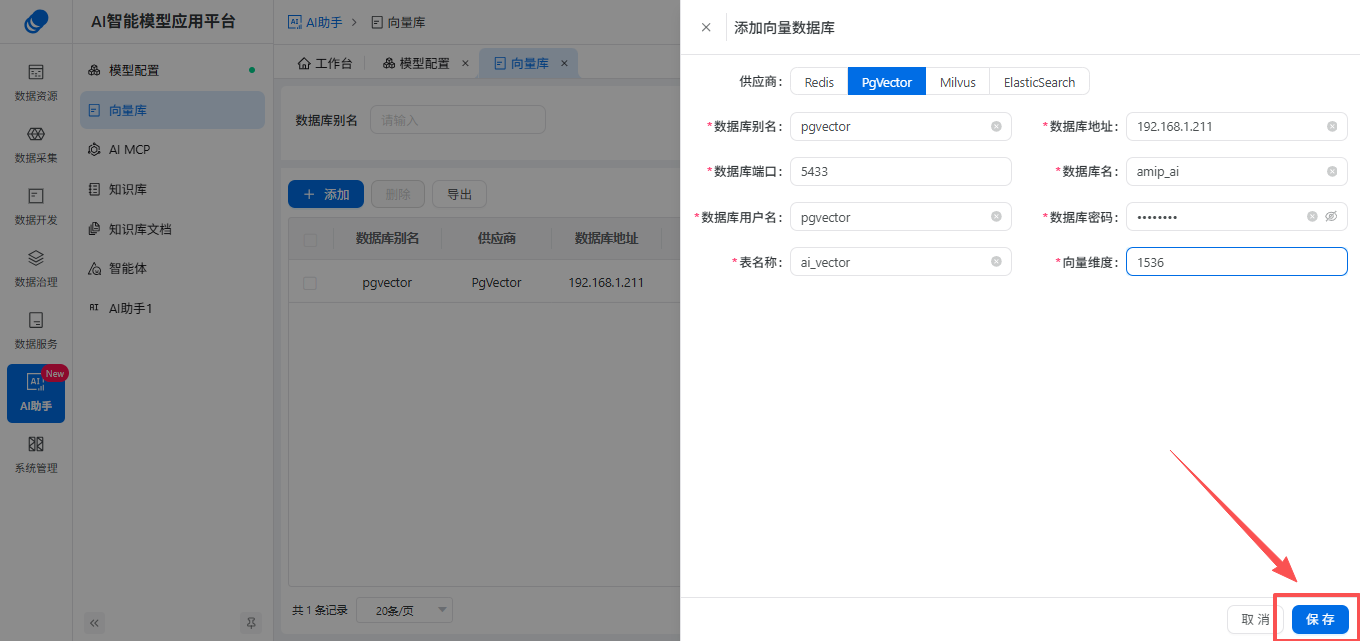This screenshot has width=1360, height=641.
Task: Close the 添加向量数据库 drawer
Action: 706,27
